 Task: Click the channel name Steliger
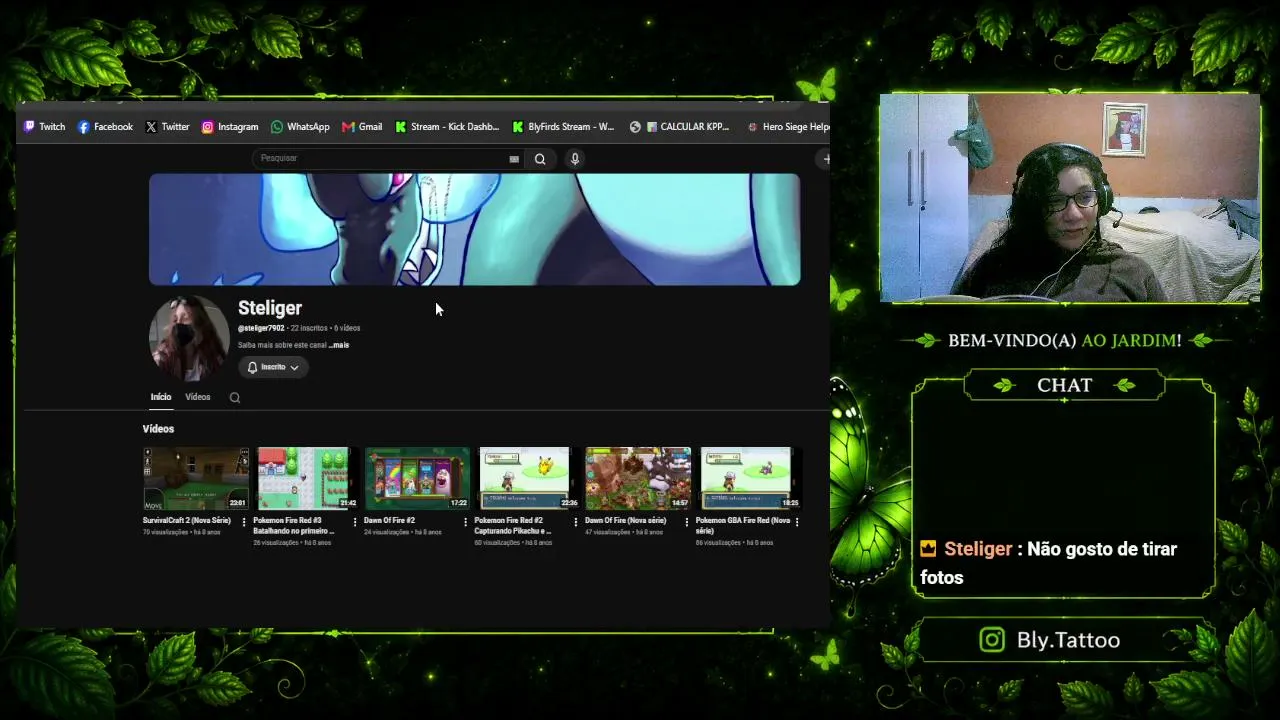click(x=270, y=308)
